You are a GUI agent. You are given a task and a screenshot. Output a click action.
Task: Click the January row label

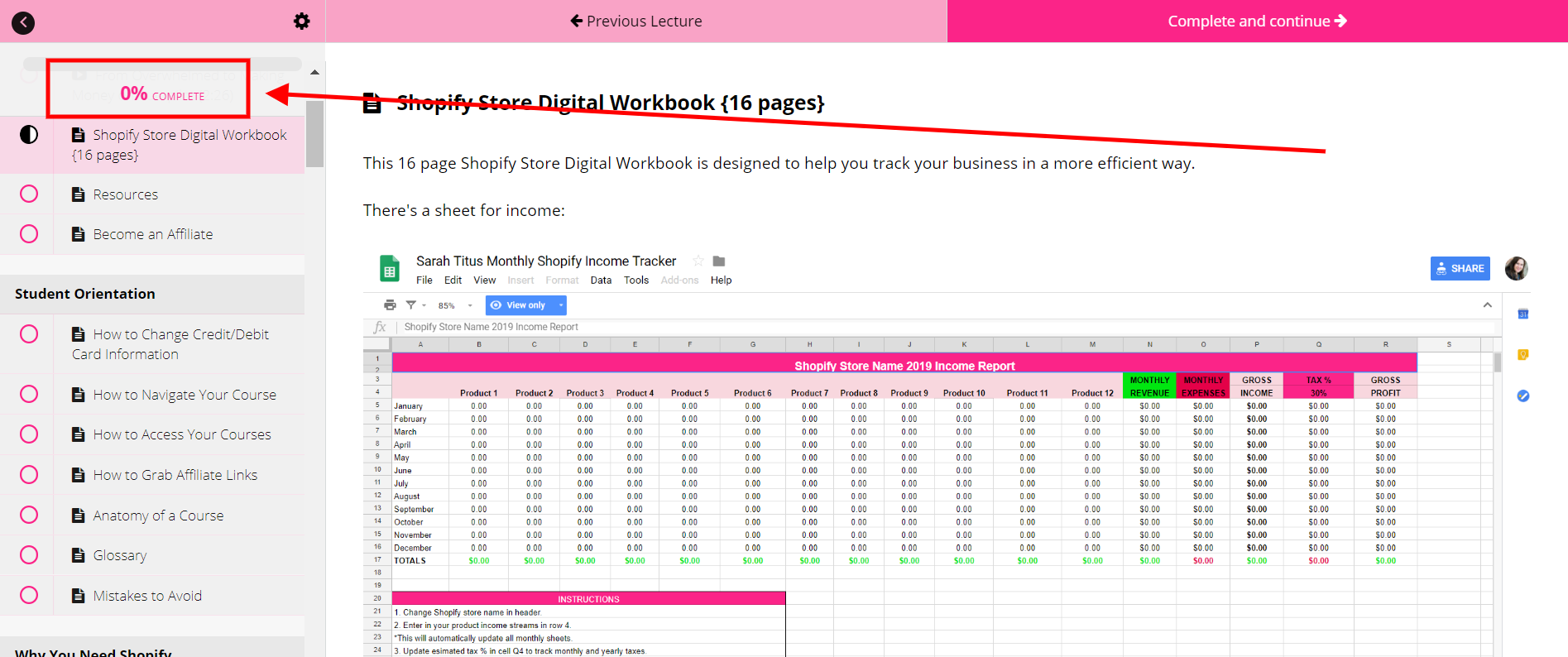coord(409,406)
